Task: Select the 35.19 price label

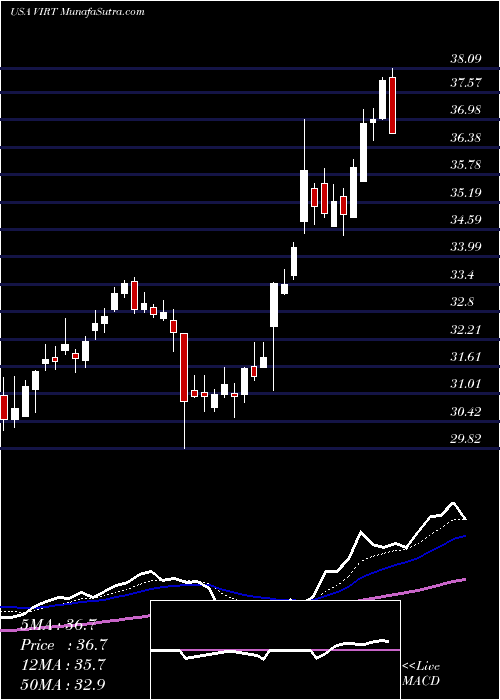Action: 465,192
